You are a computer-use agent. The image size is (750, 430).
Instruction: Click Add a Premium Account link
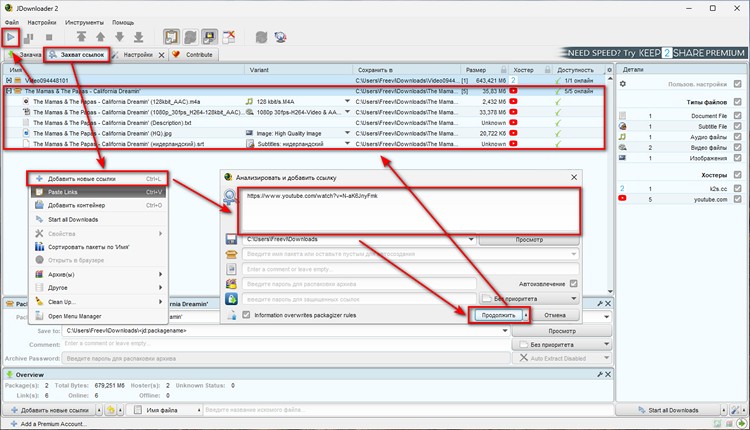coord(48,424)
